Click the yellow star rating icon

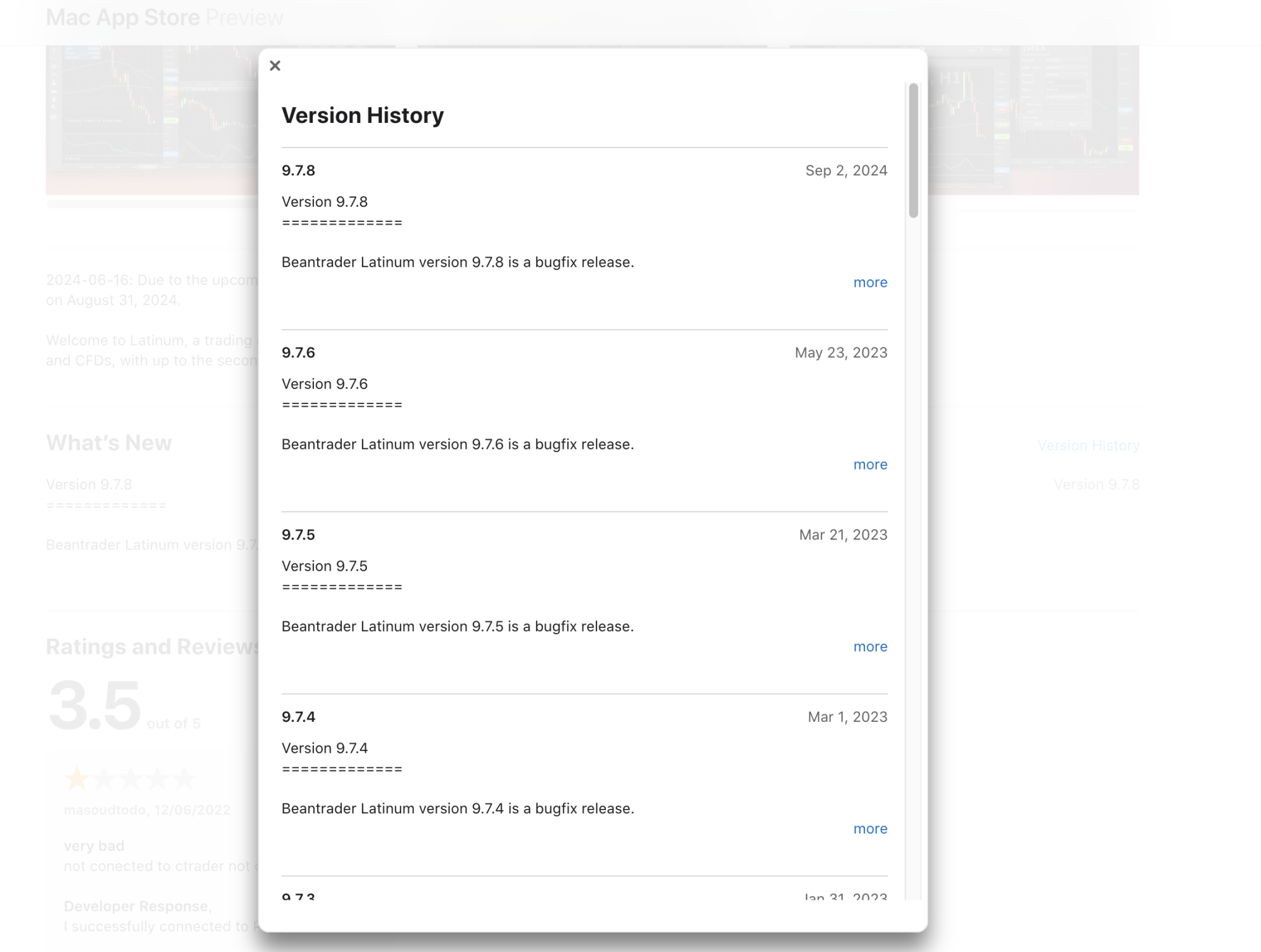pos(77,779)
